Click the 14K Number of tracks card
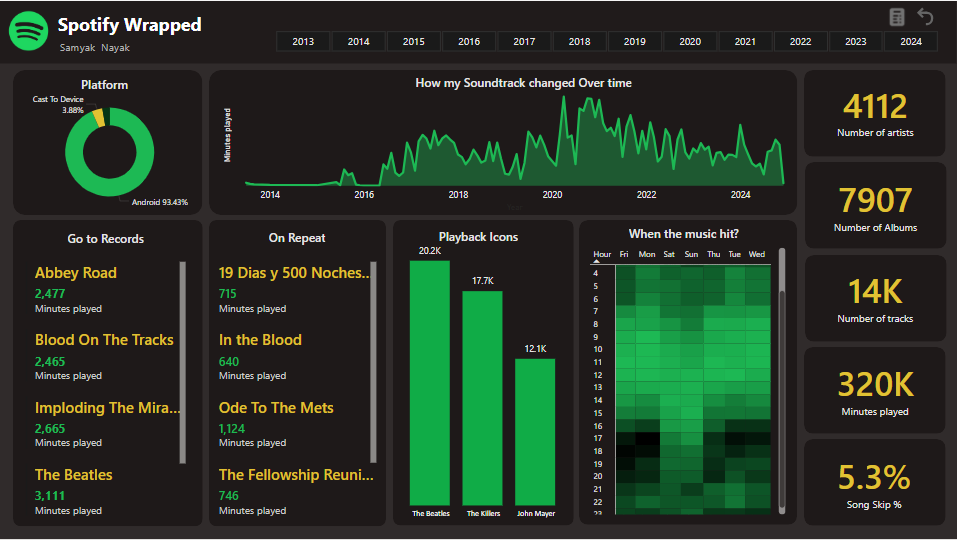957x540 pixels. point(875,298)
